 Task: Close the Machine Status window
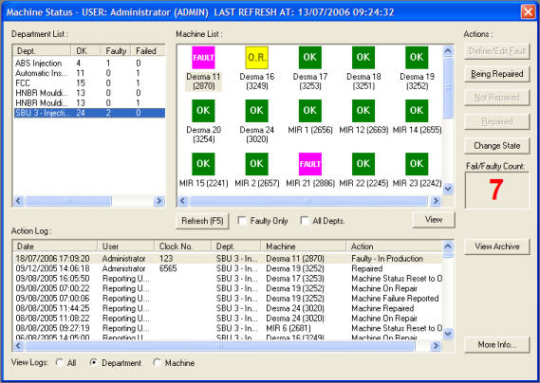click(x=528, y=12)
